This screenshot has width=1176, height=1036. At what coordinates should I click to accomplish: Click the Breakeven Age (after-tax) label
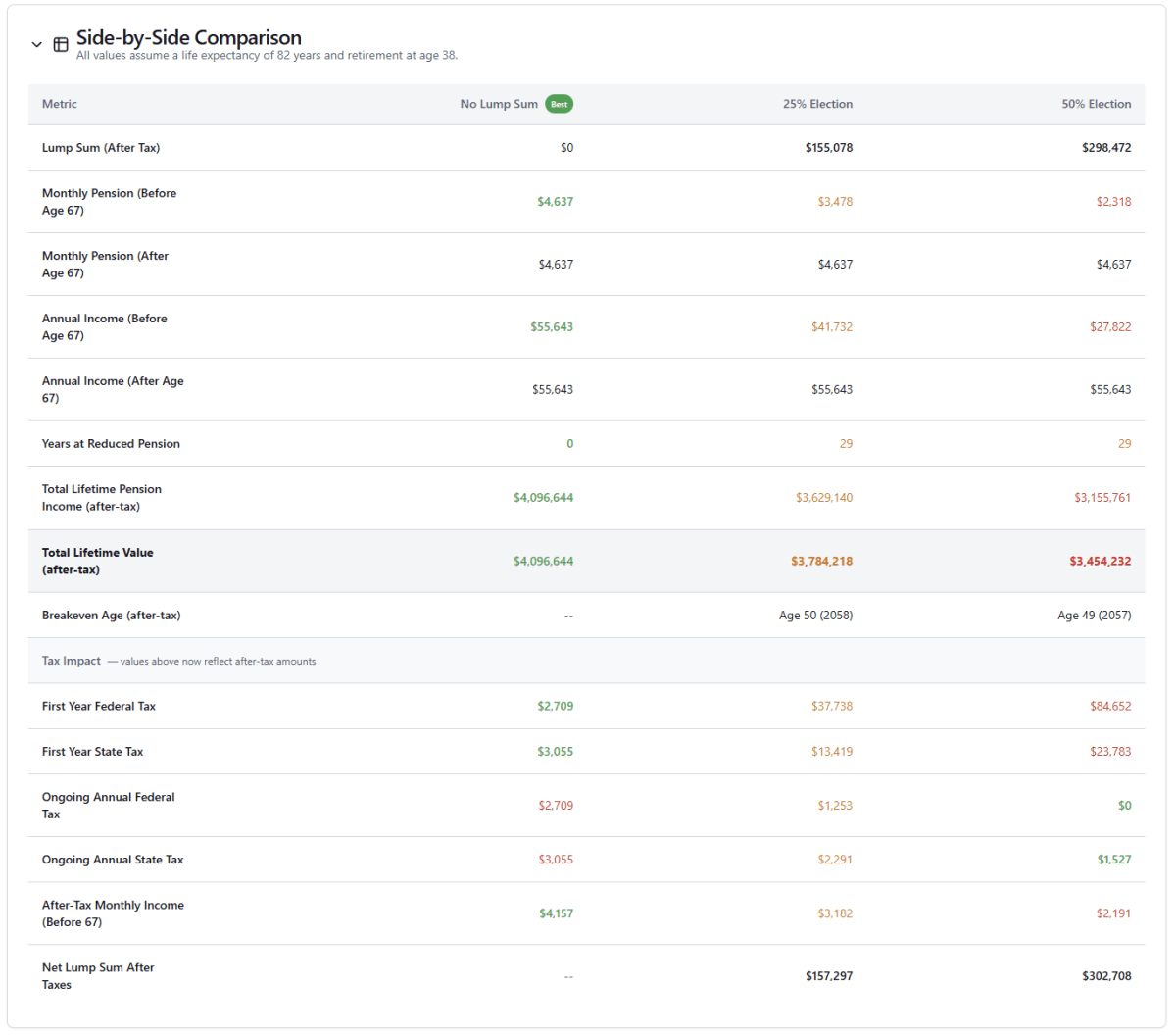point(112,616)
